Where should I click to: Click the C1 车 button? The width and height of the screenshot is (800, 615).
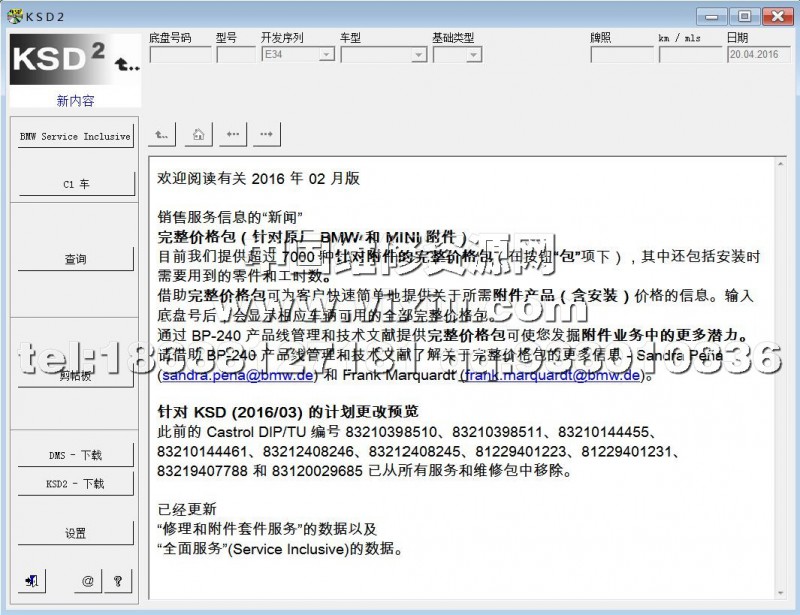click(77, 184)
